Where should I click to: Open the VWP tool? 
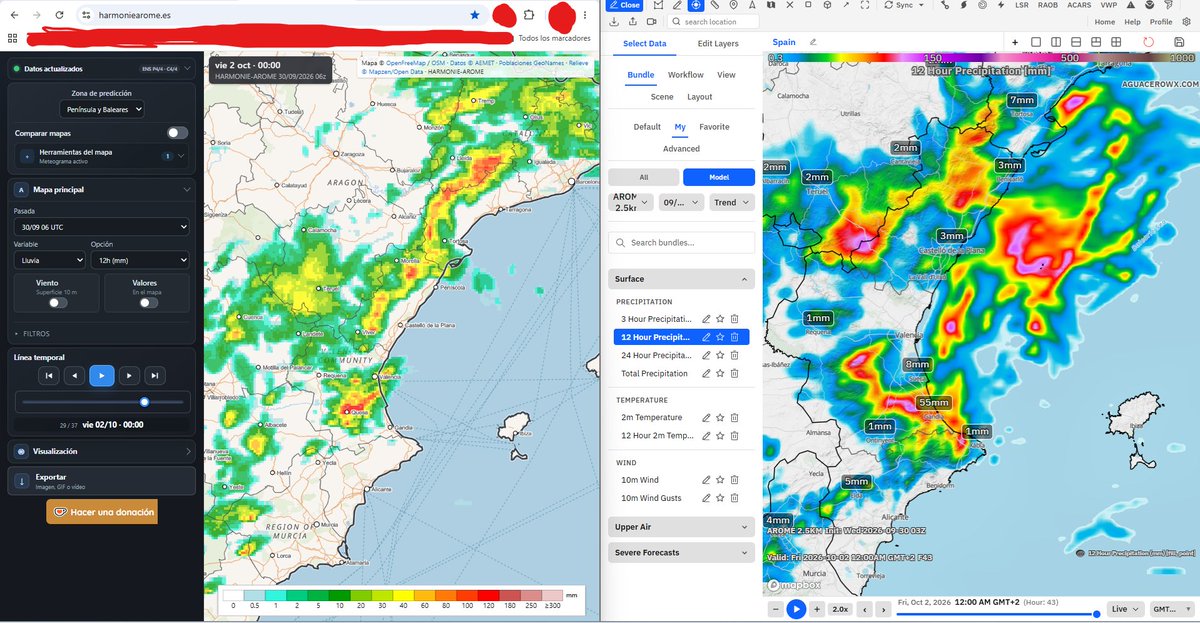[x=1108, y=5]
